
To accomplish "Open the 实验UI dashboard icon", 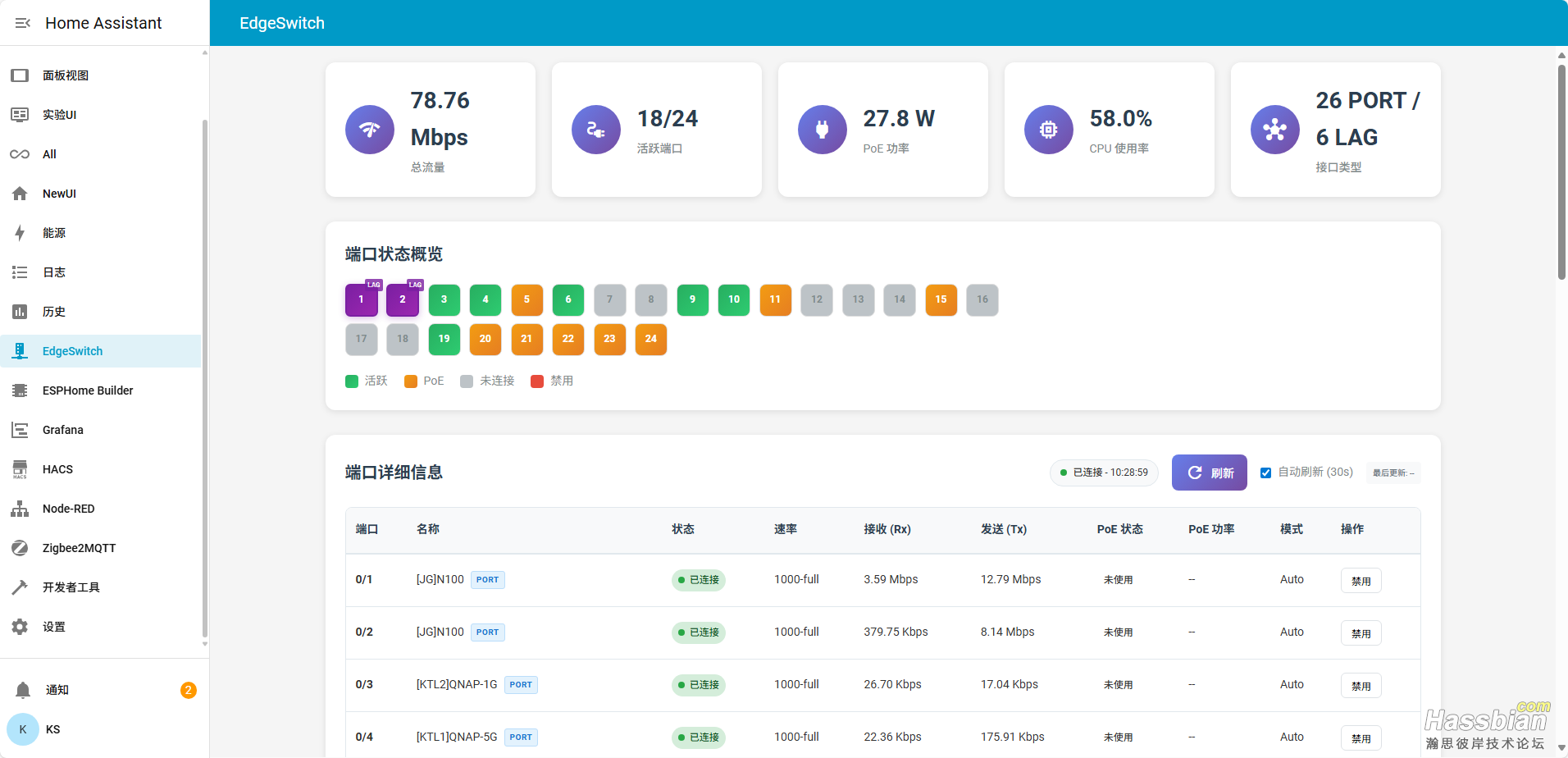I will tap(20, 115).
